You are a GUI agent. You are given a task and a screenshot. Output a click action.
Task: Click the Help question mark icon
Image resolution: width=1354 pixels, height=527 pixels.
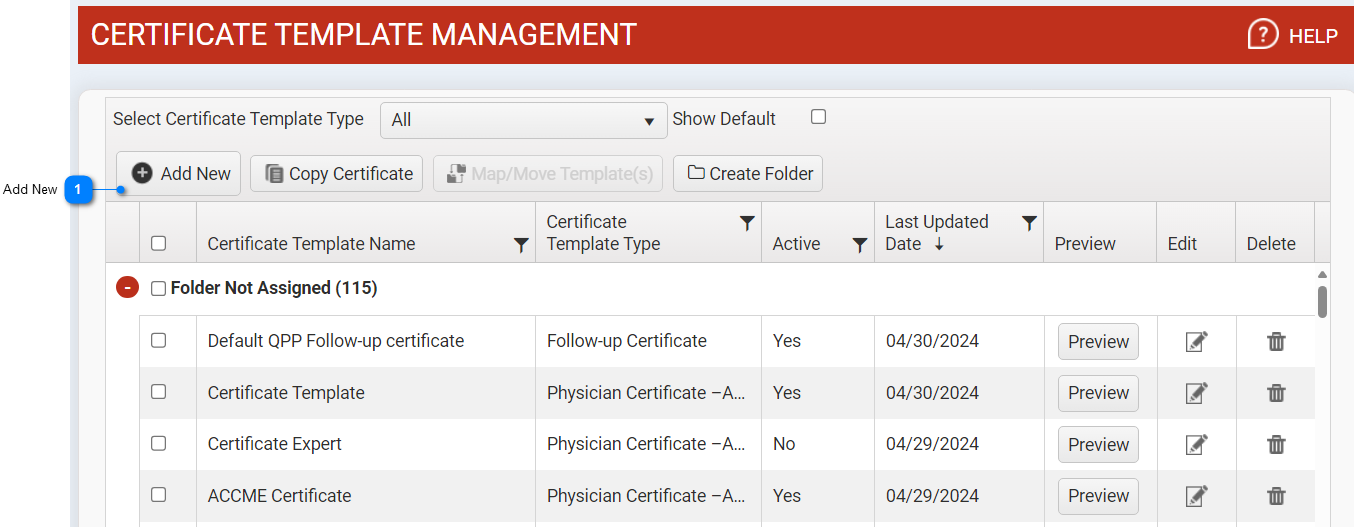click(1263, 35)
